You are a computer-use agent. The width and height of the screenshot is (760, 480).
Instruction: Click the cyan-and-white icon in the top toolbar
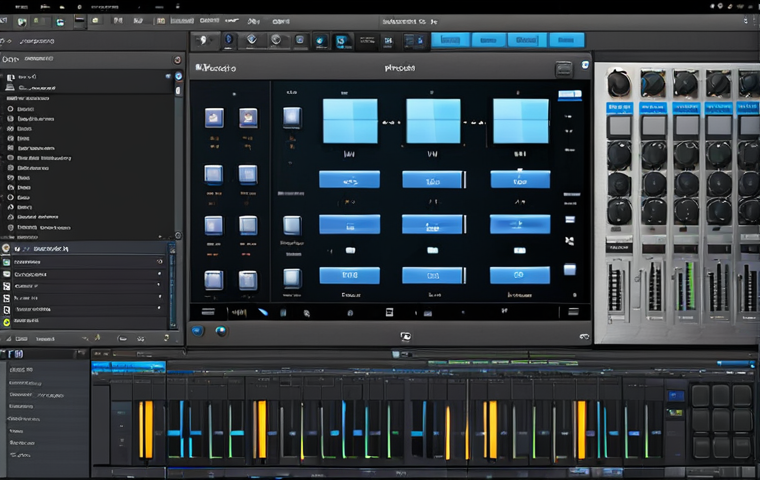tap(60, 22)
